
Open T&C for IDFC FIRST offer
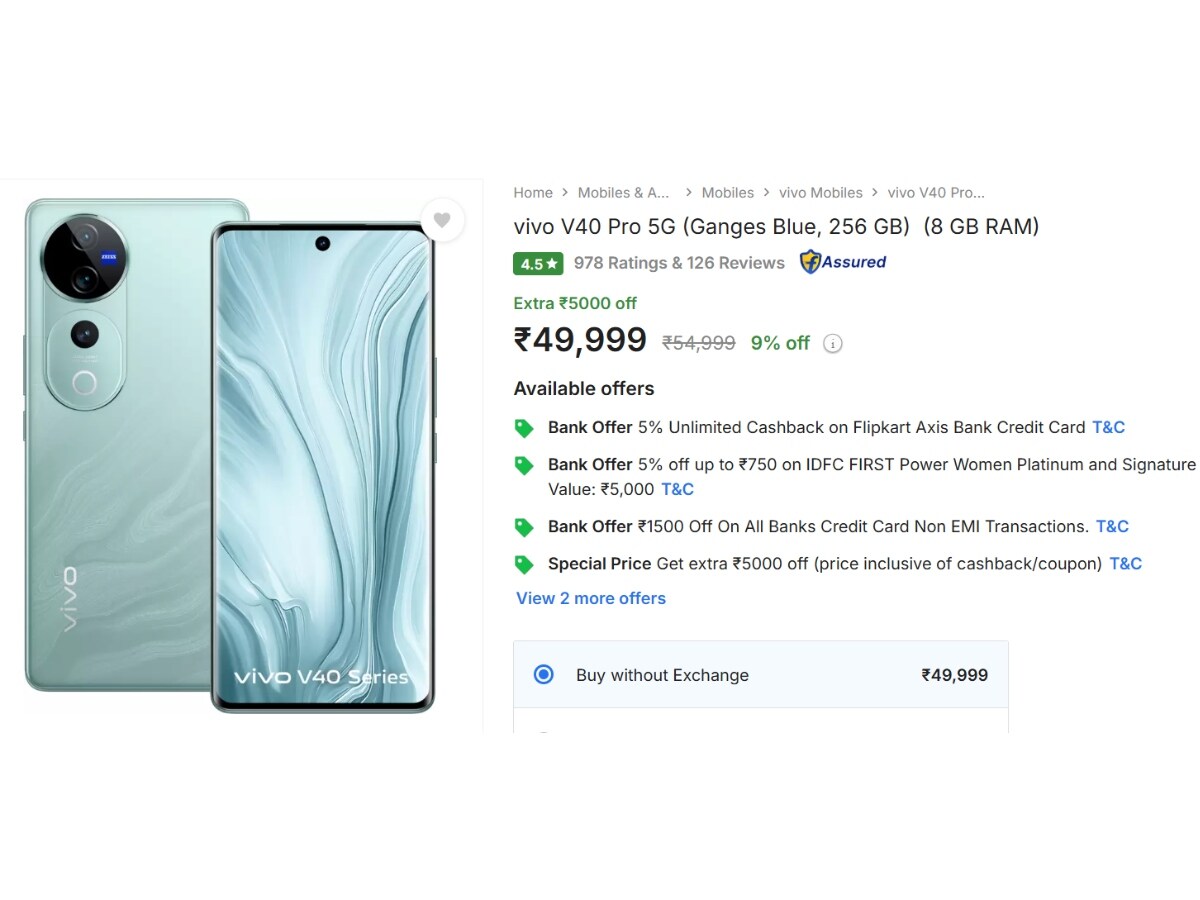coord(677,490)
